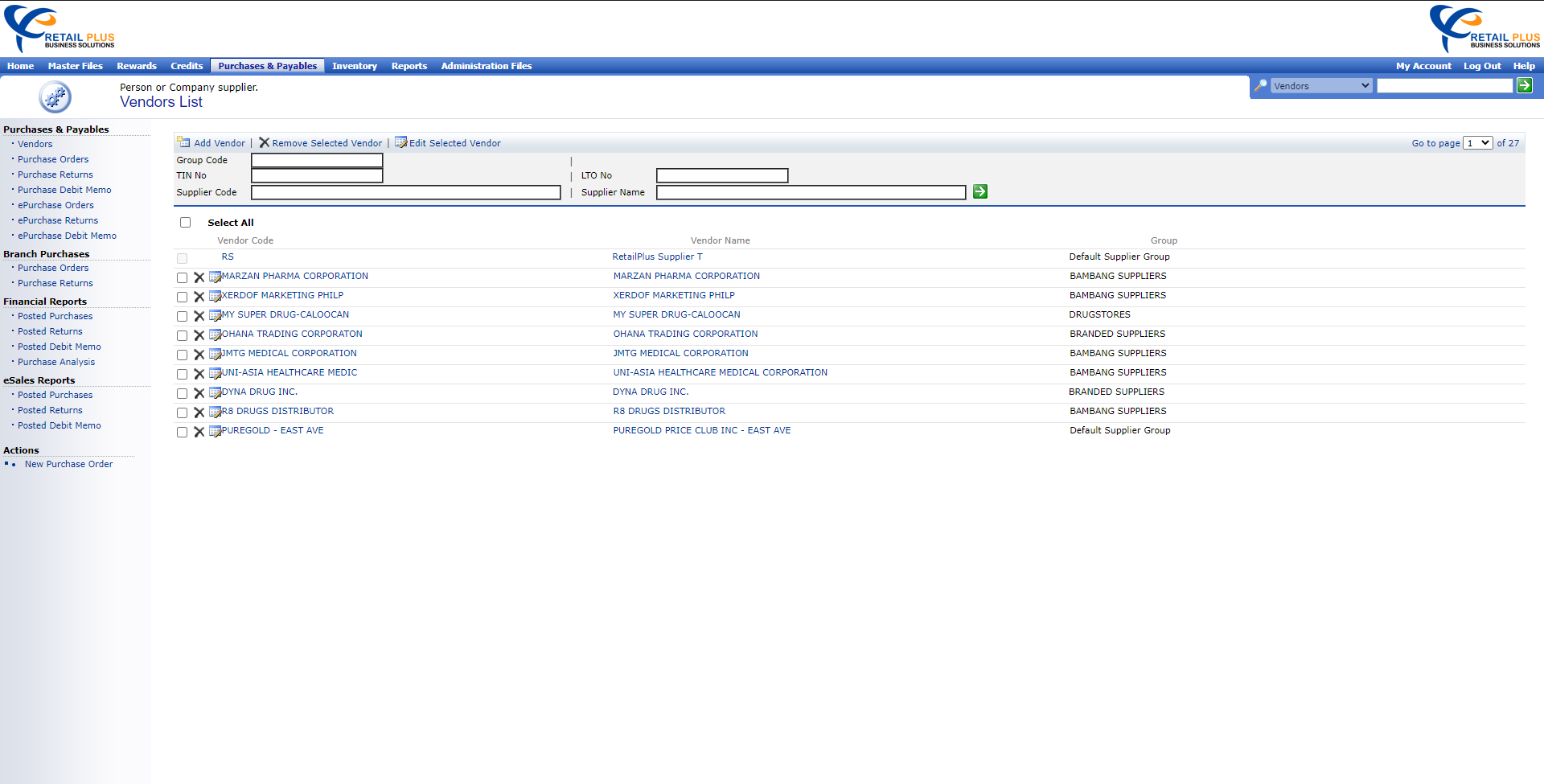Open the Purchases & Payables menu tab
The height and width of the screenshot is (784, 1544).
[267, 65]
